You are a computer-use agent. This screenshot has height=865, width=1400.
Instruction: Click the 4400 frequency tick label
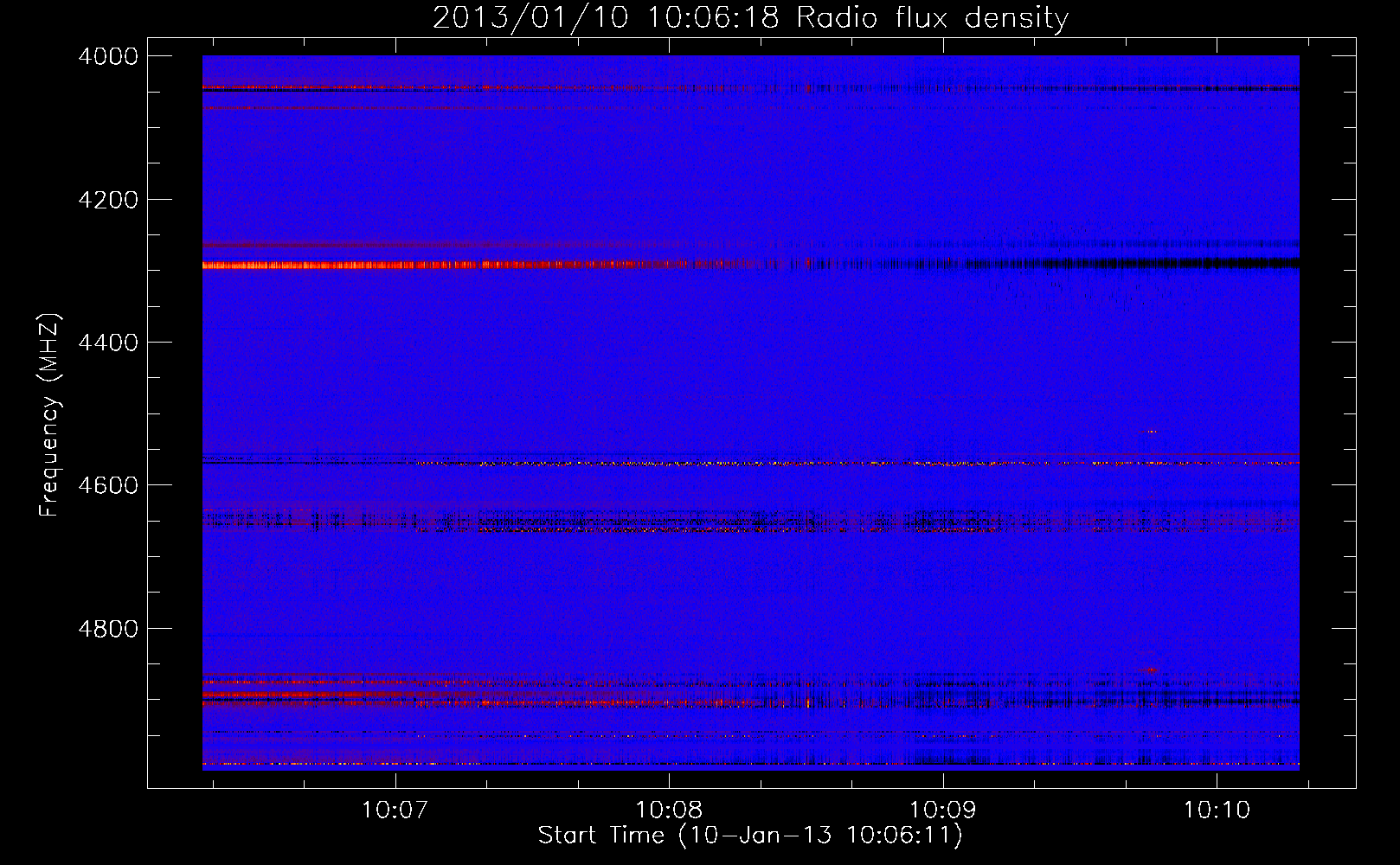(x=108, y=343)
